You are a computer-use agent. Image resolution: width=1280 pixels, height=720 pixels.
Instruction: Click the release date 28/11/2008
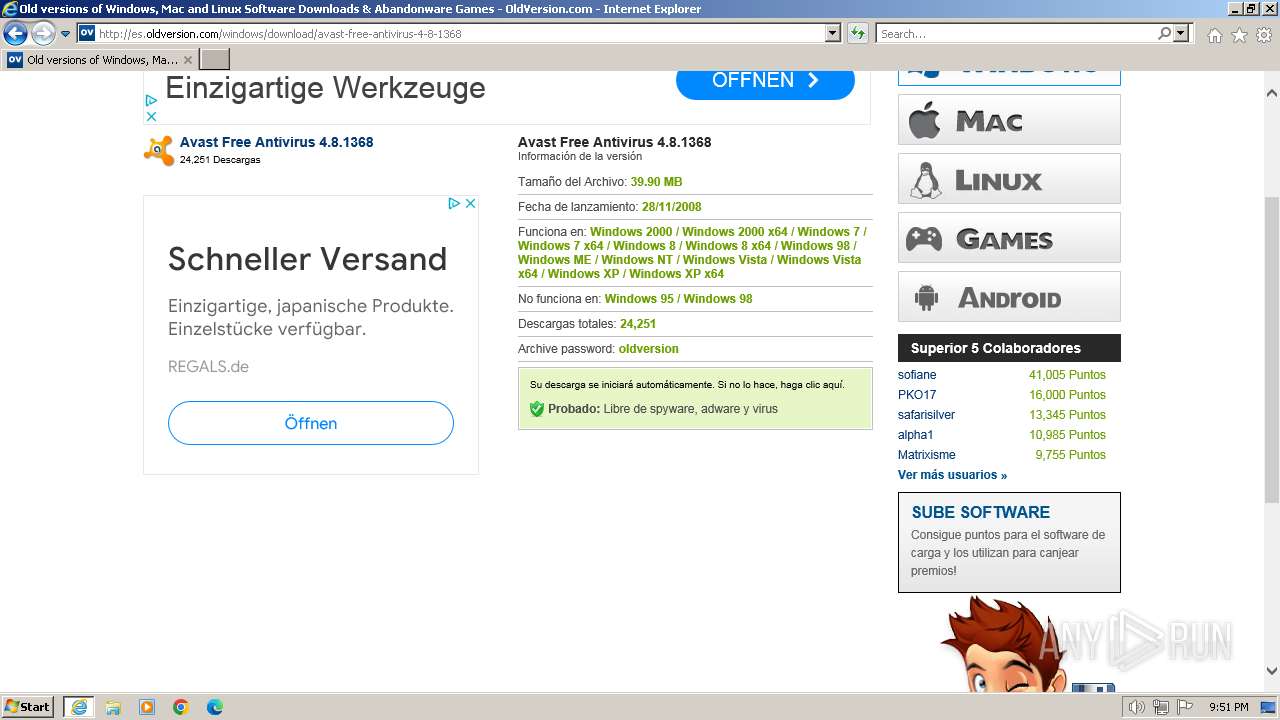[671, 207]
